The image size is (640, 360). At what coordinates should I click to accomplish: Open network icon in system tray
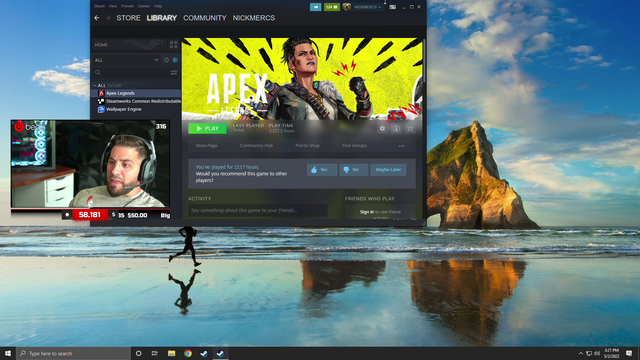[x=589, y=353]
